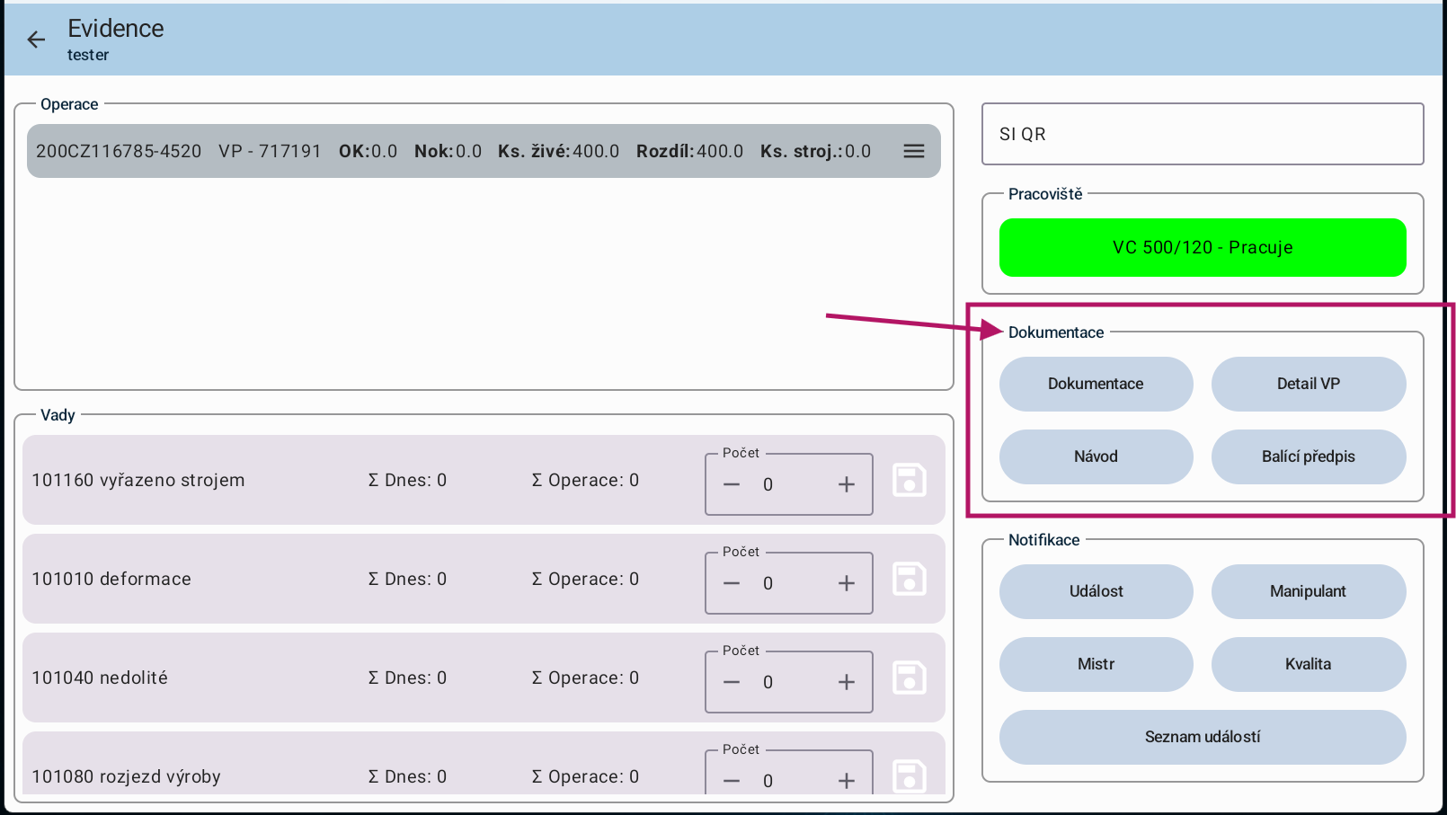The height and width of the screenshot is (815, 1456).
Task: Open Balící předpis
Action: pos(1308,456)
